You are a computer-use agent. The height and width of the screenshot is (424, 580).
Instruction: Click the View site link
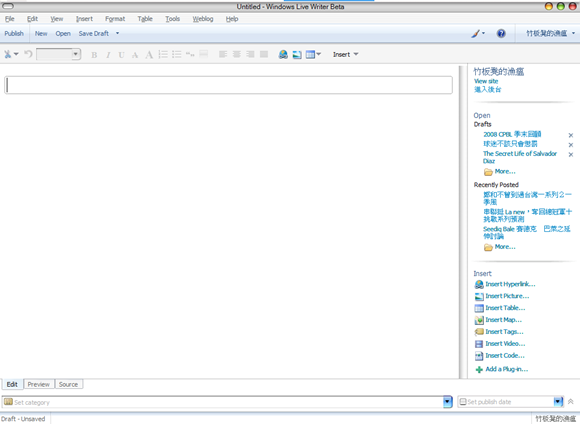486,81
